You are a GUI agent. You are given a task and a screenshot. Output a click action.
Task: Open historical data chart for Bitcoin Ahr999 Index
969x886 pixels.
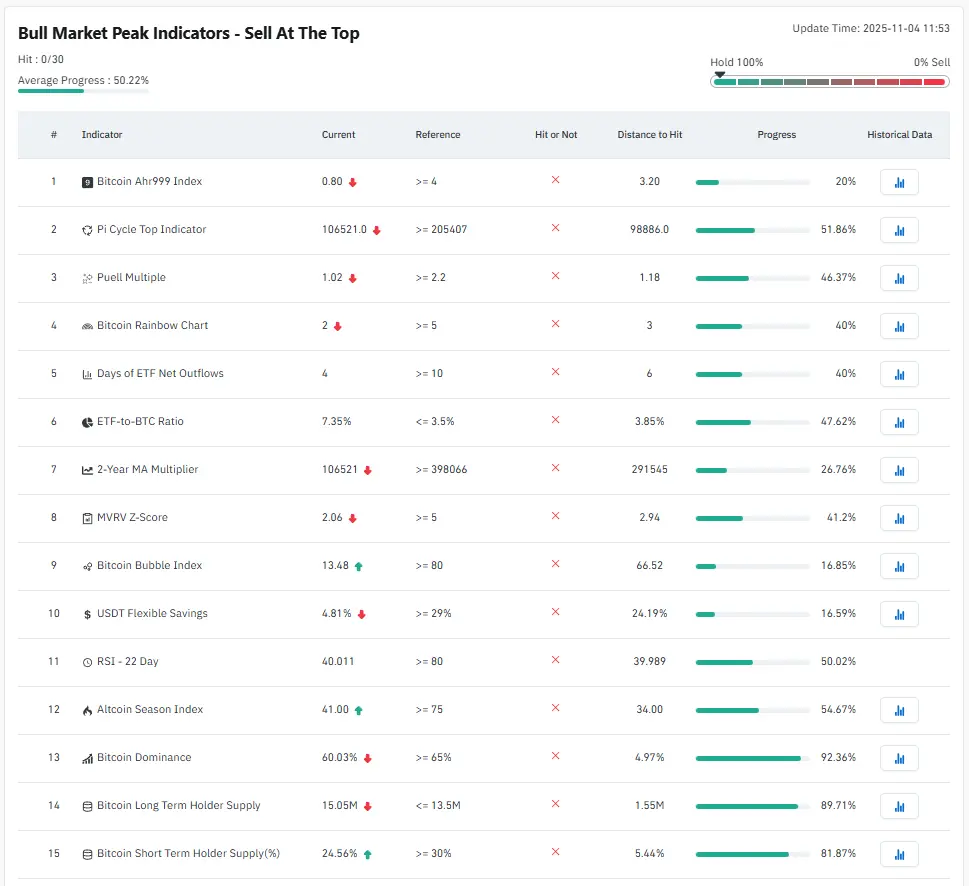[x=899, y=182]
